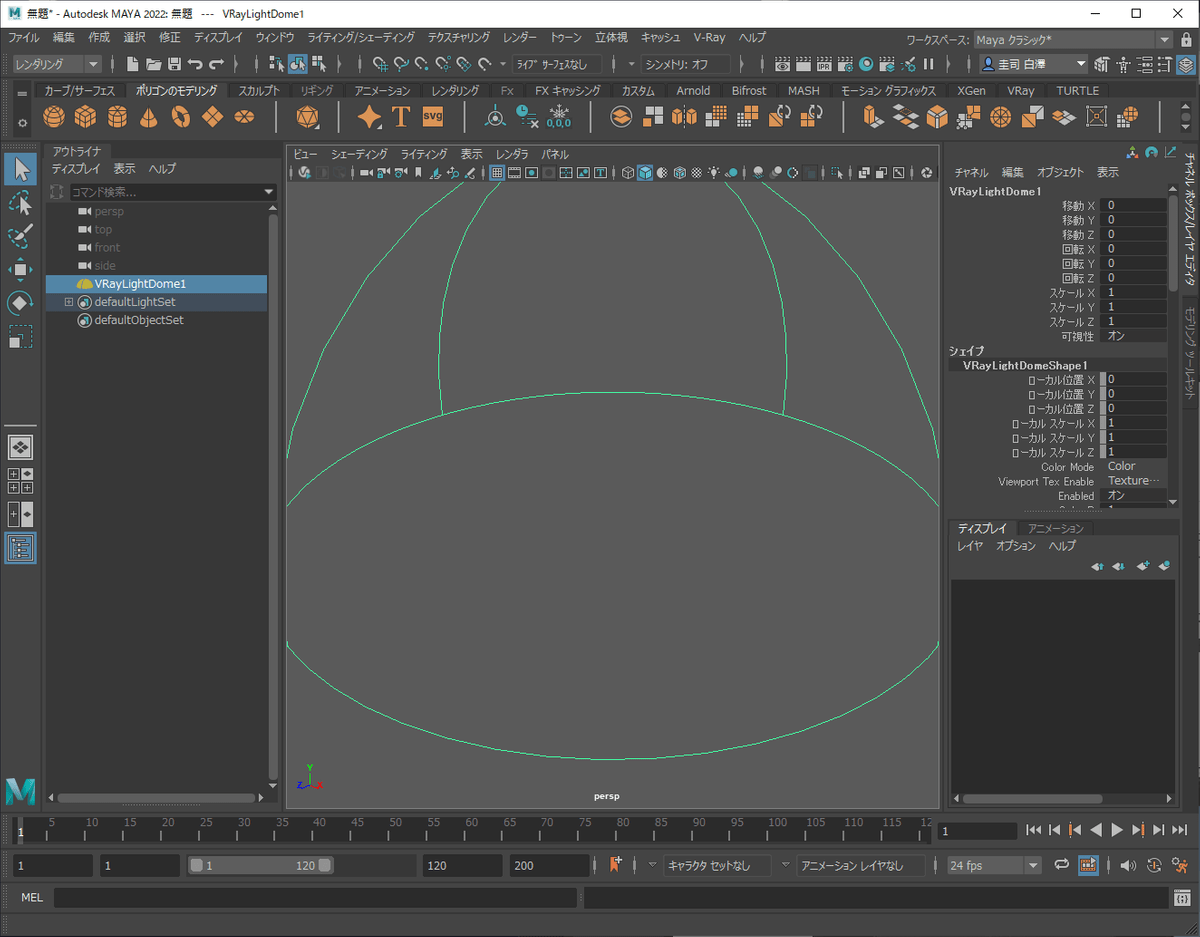Click the Open Scene folder icon
Screen dimensions: 1200x937
click(x=153, y=64)
